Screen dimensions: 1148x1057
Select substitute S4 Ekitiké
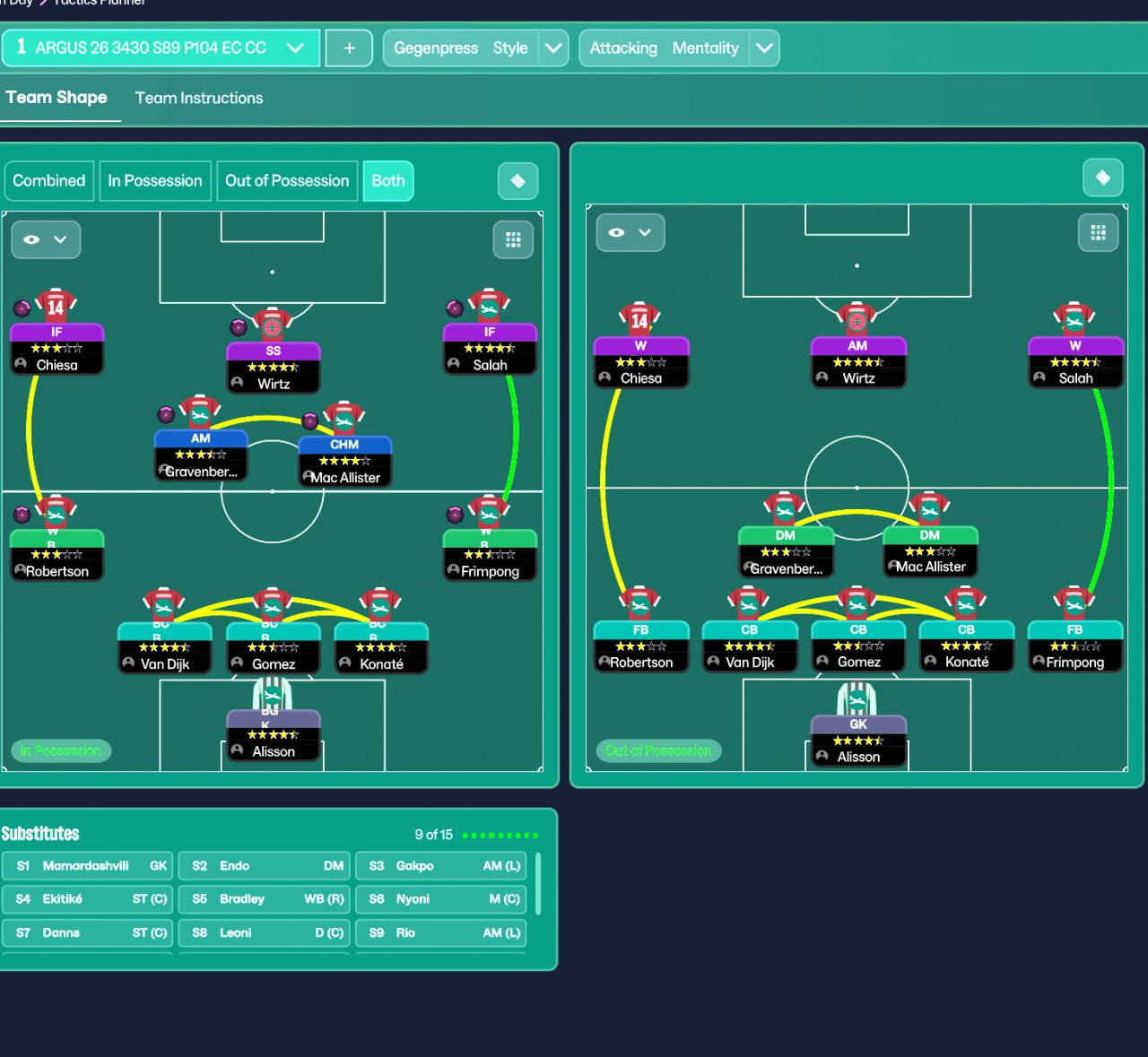pos(88,899)
